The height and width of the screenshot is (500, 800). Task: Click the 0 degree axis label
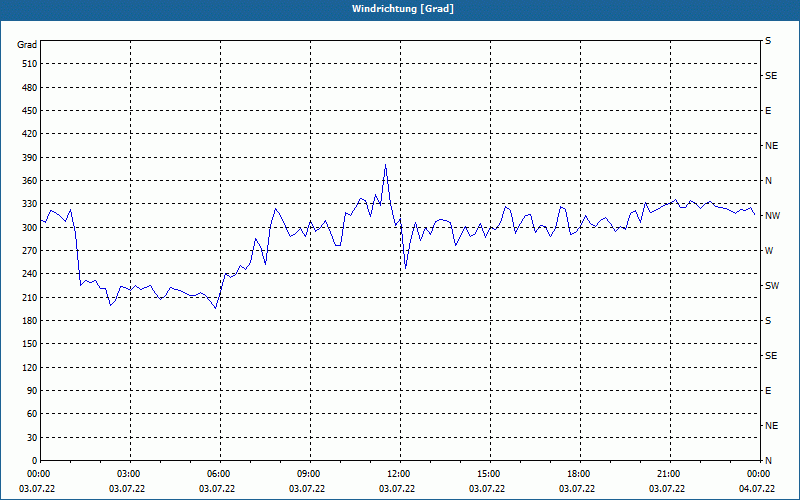pos(35,461)
